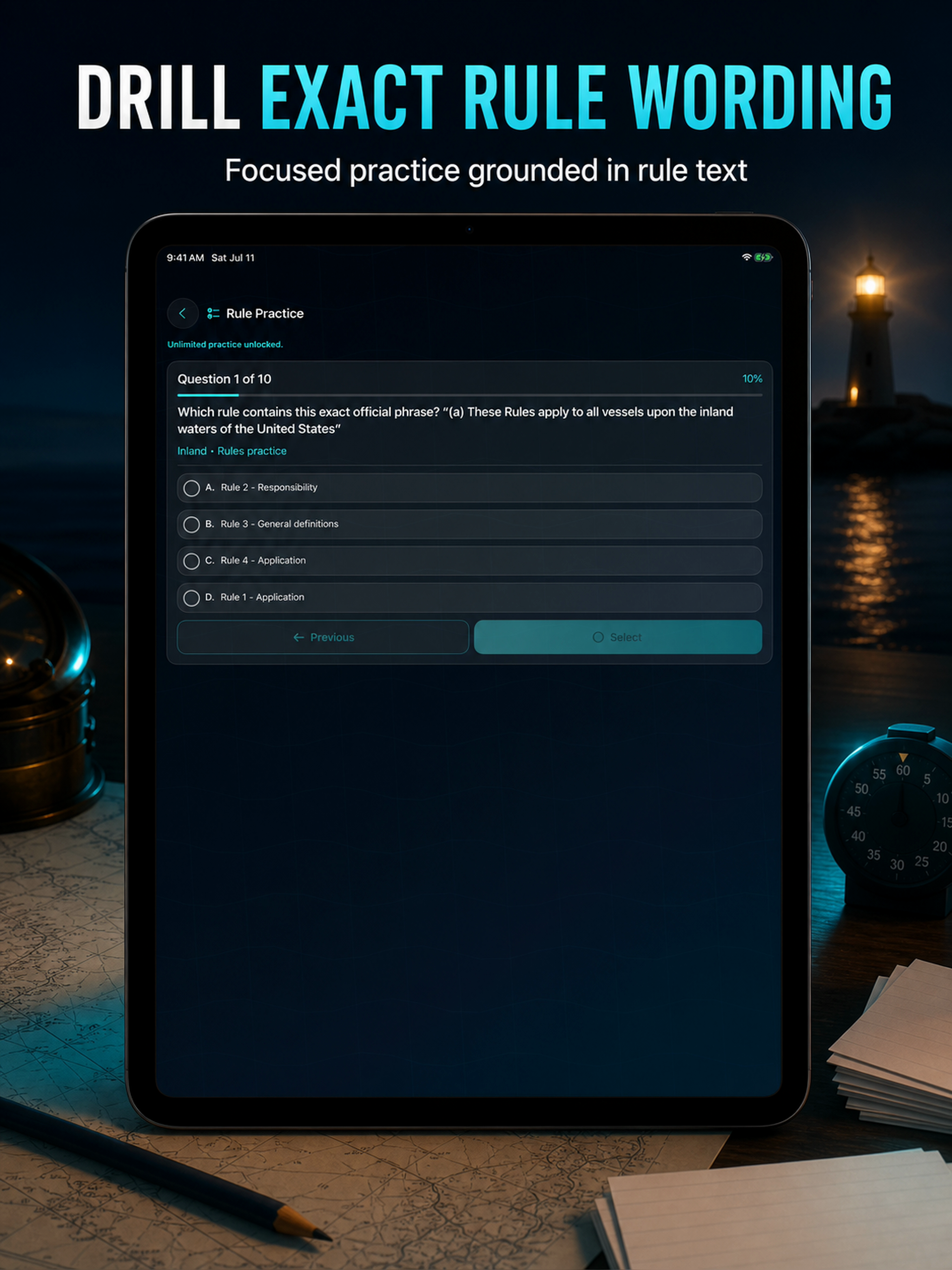Click the battery charging icon

point(764,258)
